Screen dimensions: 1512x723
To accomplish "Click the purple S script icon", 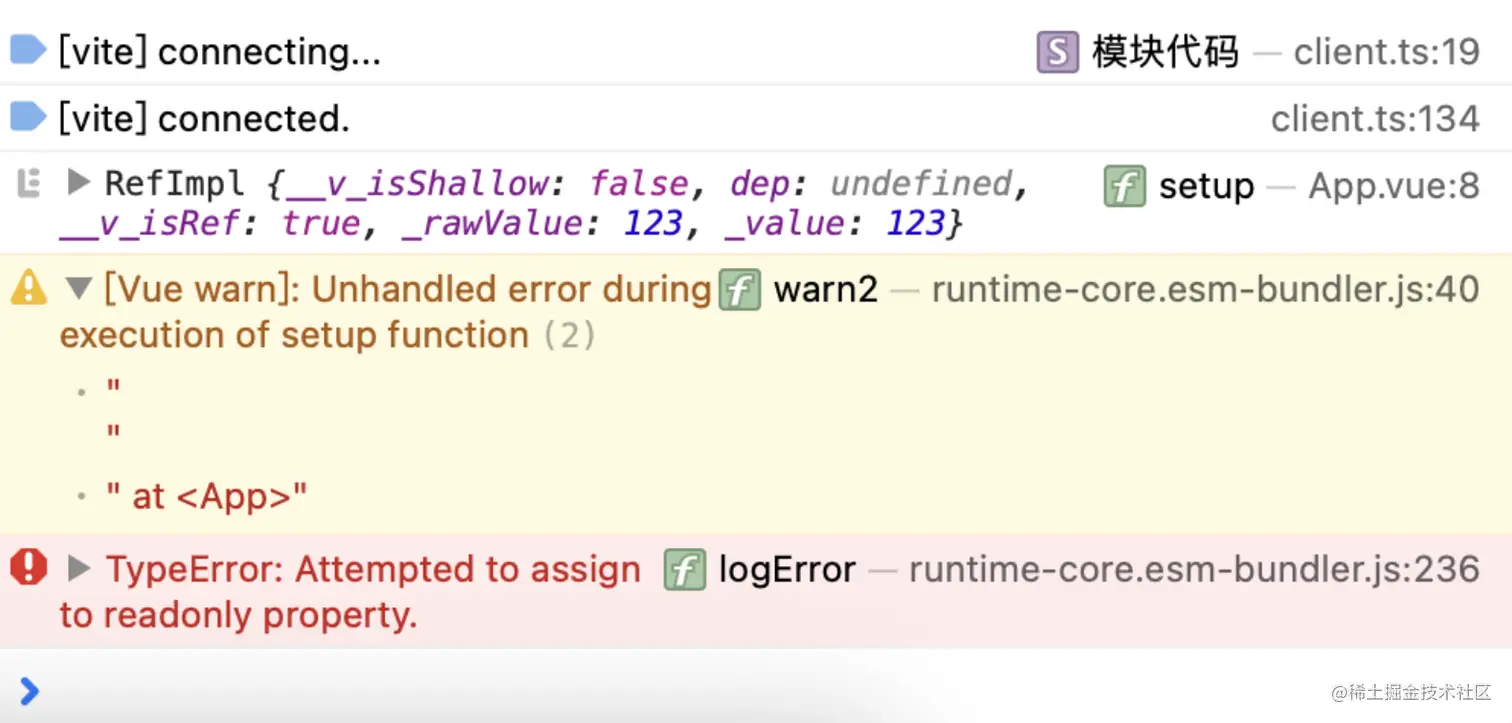I will [1057, 52].
